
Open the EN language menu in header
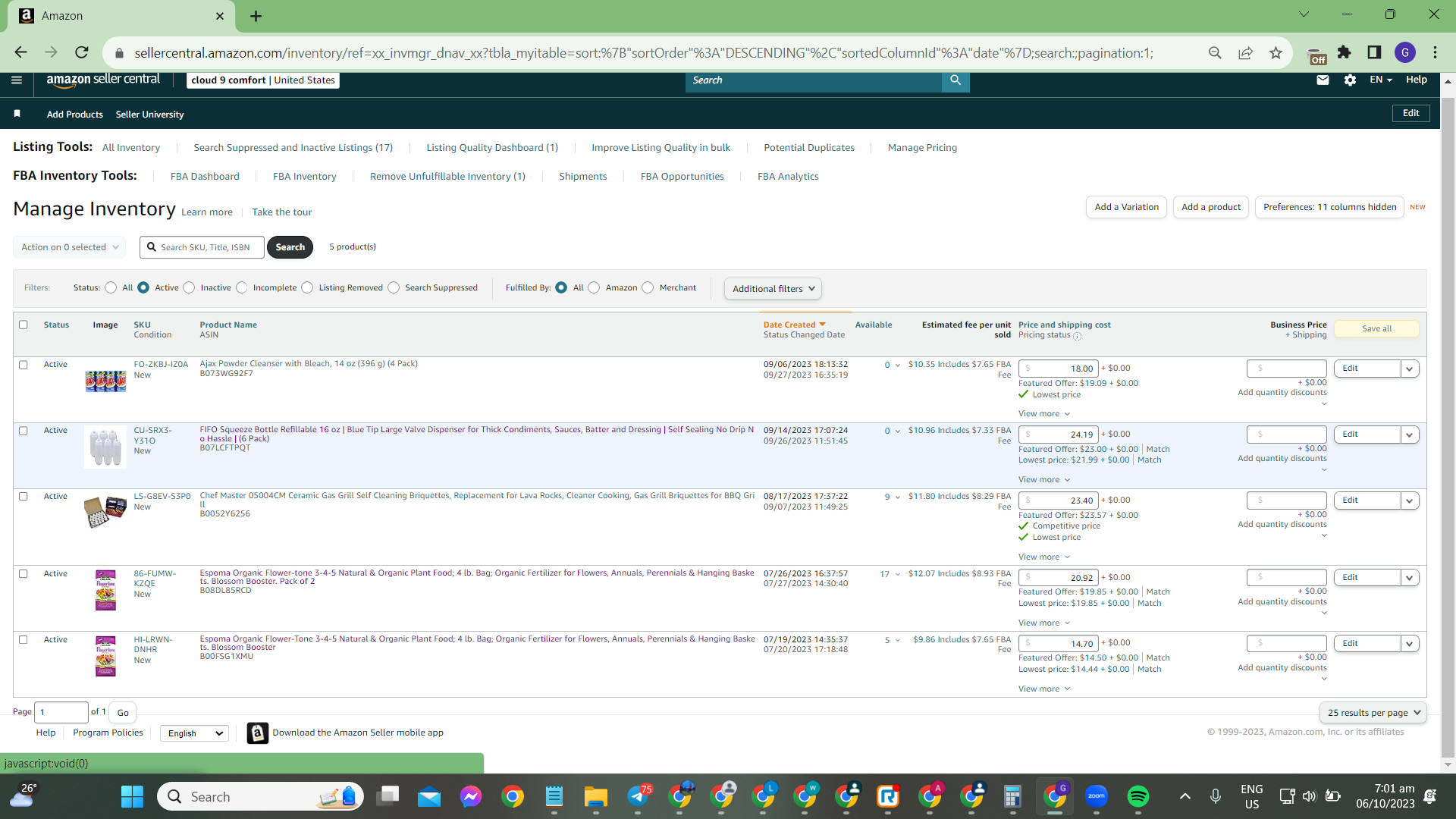[1380, 80]
